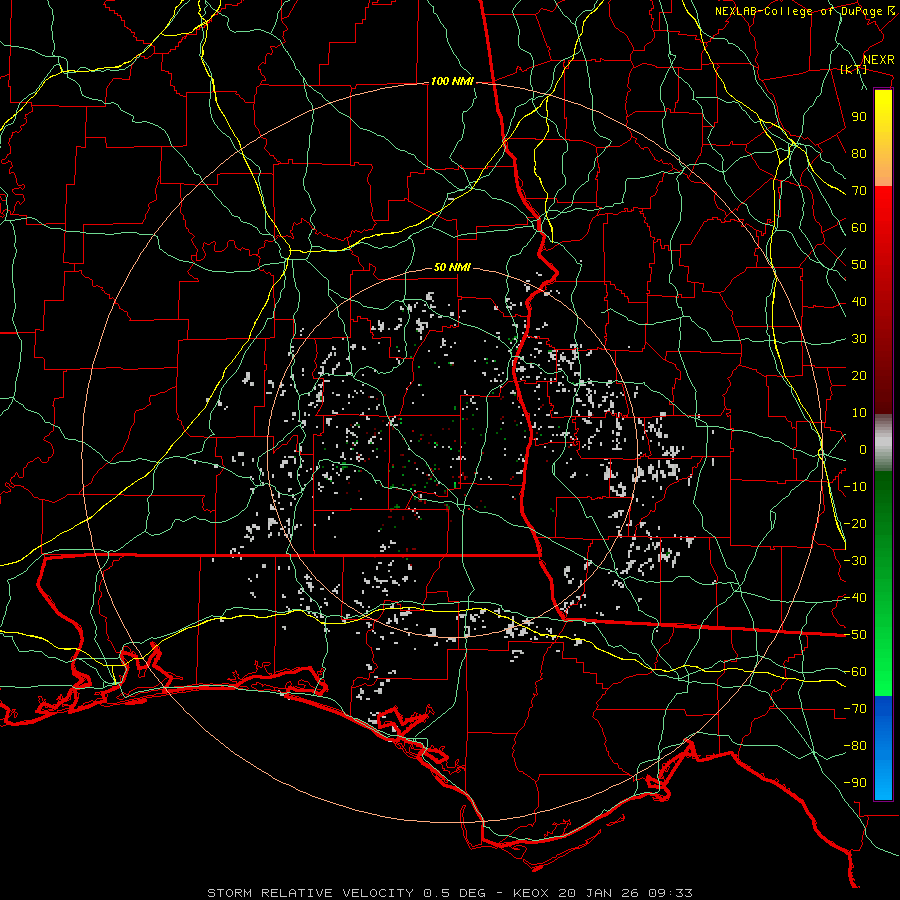Click the [KT] units label above the color scale
The image size is (900, 900).
[x=854, y=69]
